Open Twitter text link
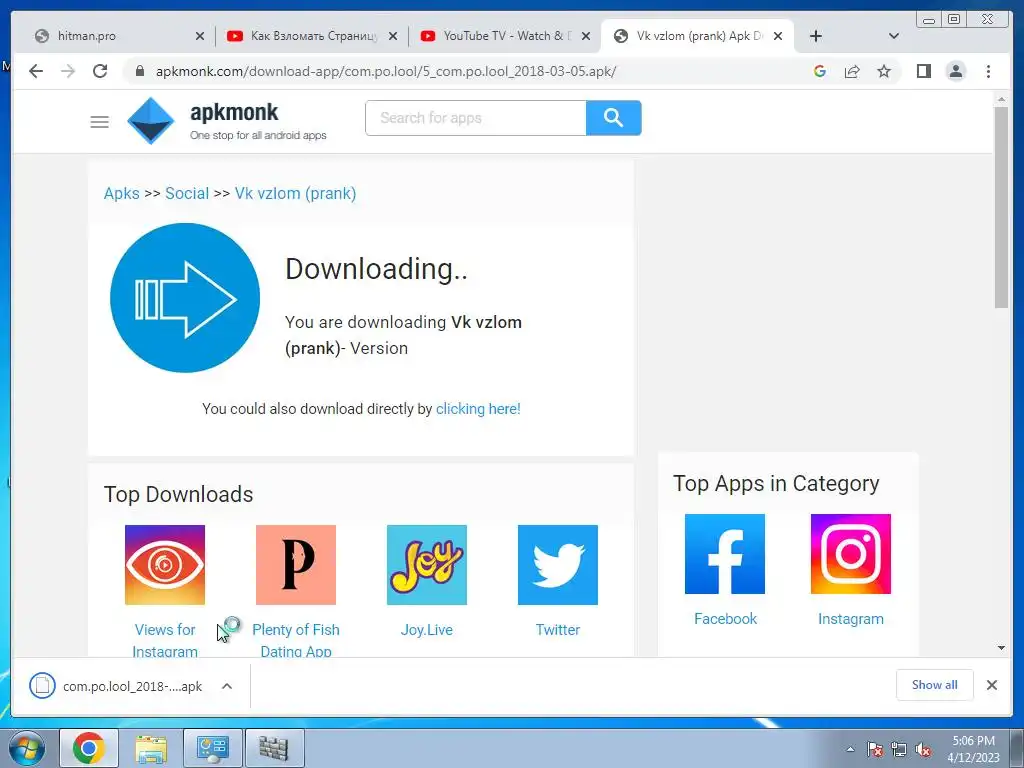 pyautogui.click(x=558, y=630)
